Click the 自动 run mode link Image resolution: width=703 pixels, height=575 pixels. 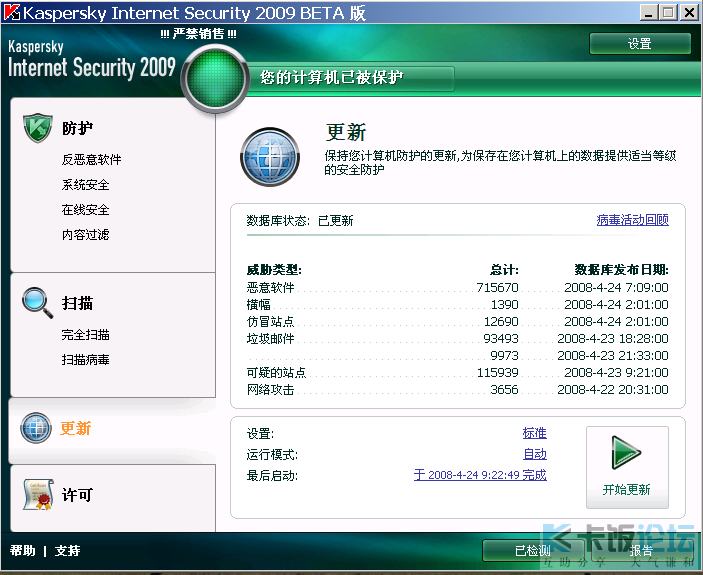point(535,454)
